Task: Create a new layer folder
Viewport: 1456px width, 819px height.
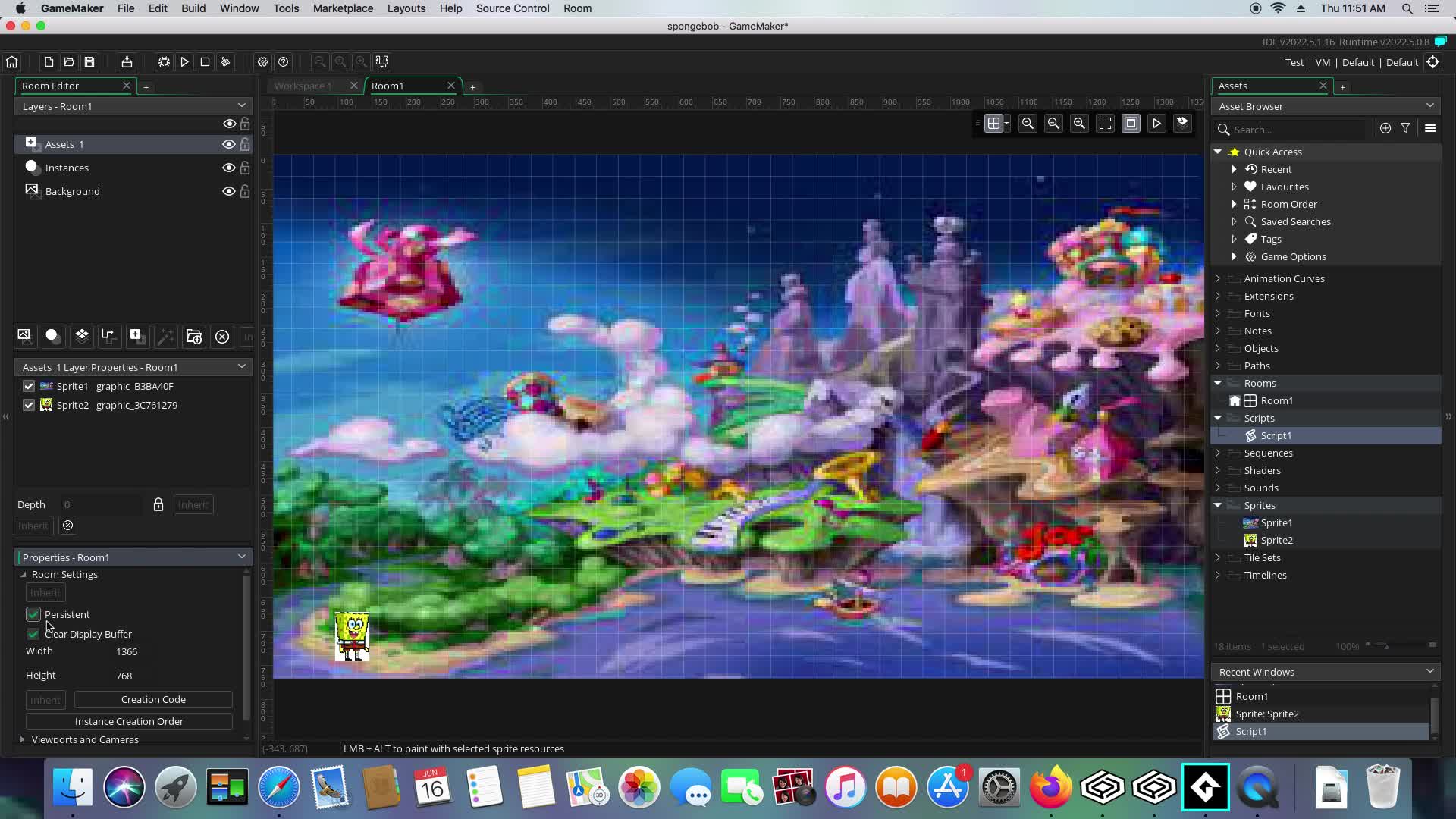Action: coord(193,336)
